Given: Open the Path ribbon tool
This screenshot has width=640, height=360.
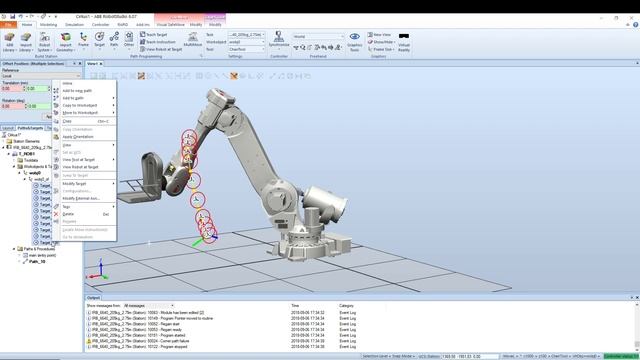Looking at the screenshot, I should pos(114,41).
